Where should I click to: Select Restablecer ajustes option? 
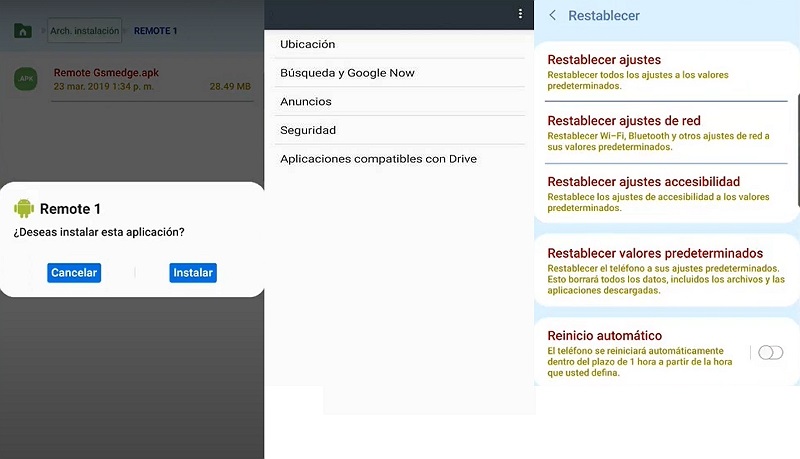tap(604, 60)
